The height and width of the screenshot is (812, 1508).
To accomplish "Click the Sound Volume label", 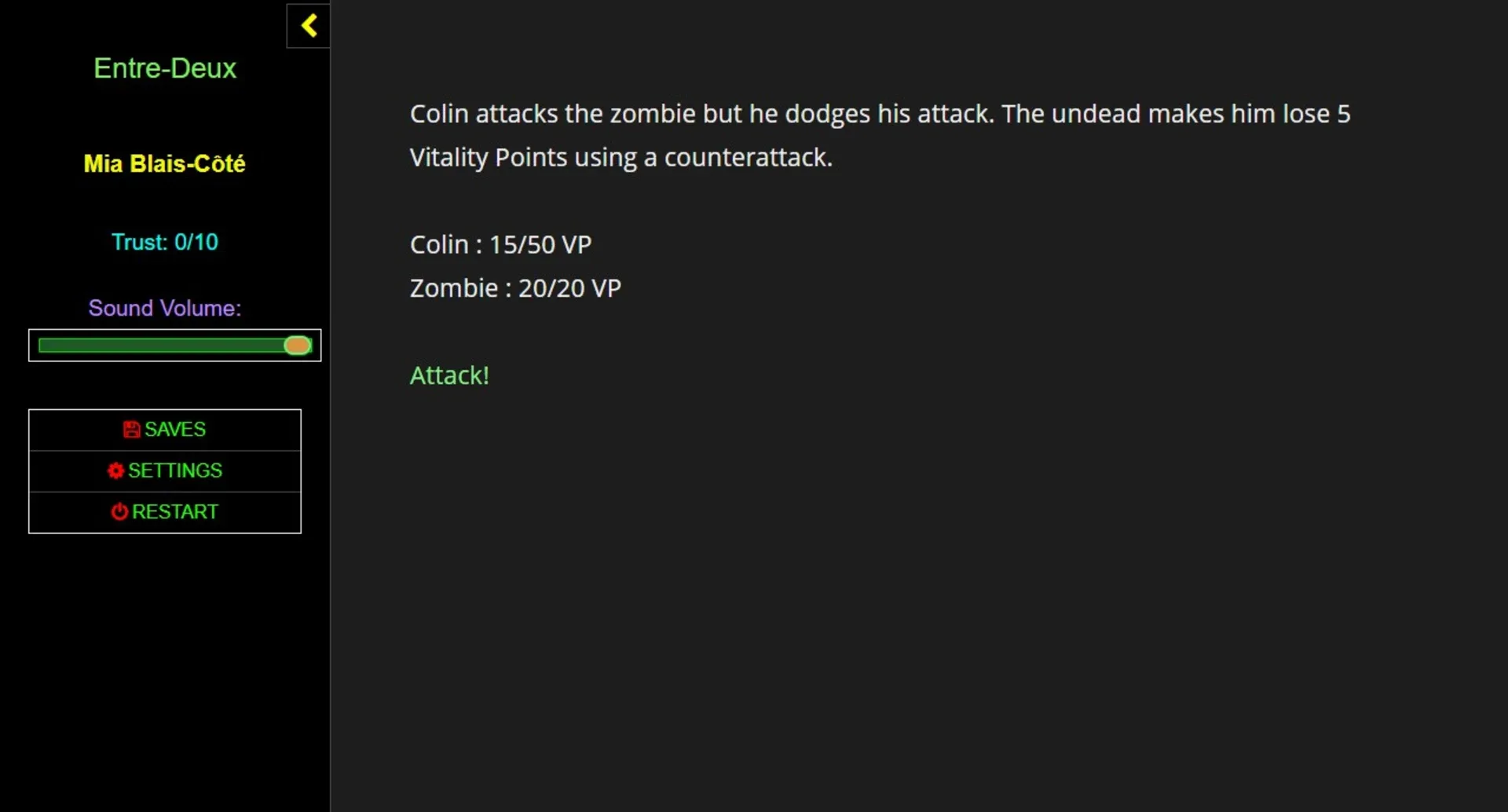I will [x=165, y=308].
